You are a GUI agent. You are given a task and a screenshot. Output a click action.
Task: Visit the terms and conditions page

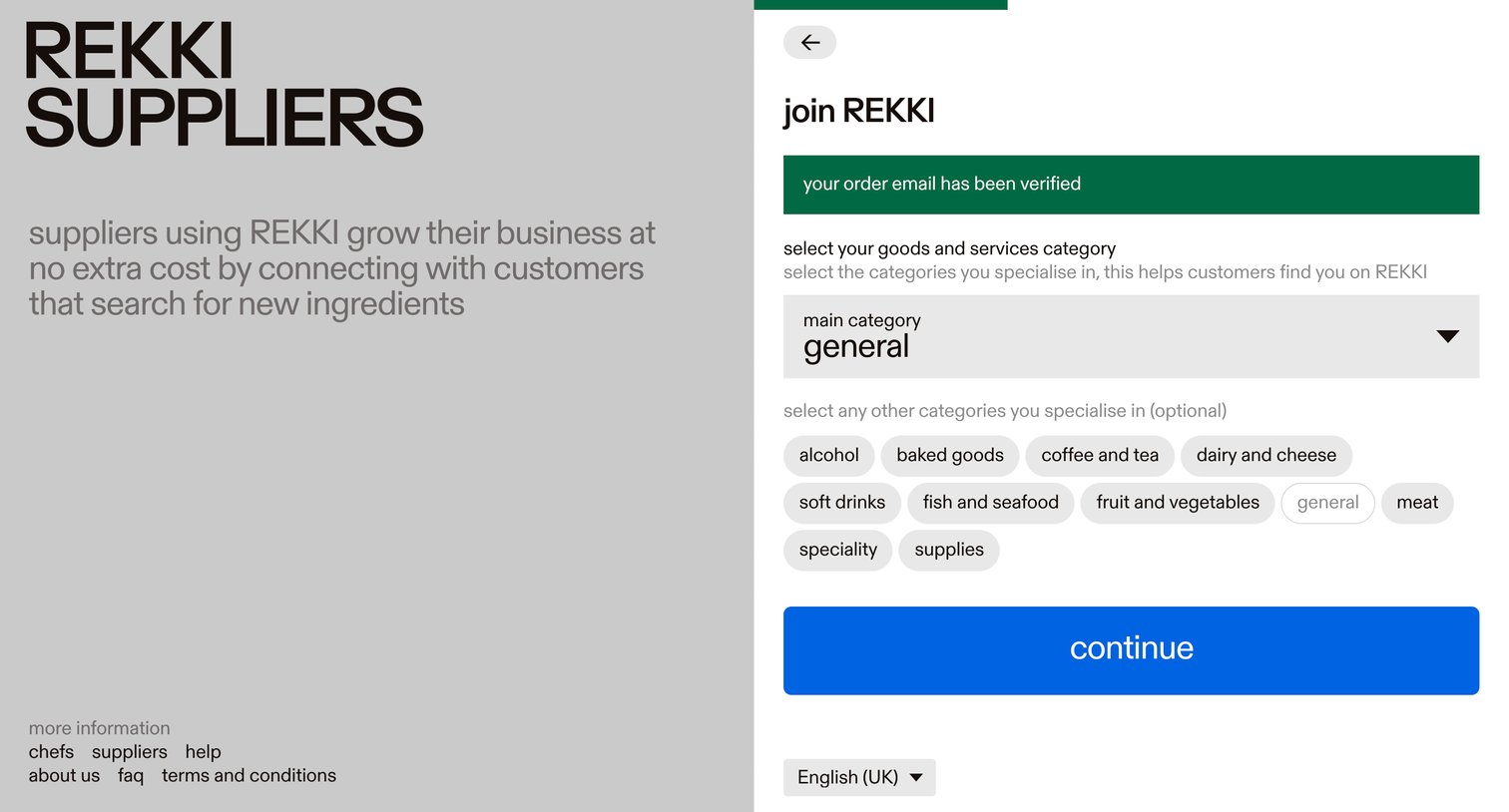click(249, 776)
